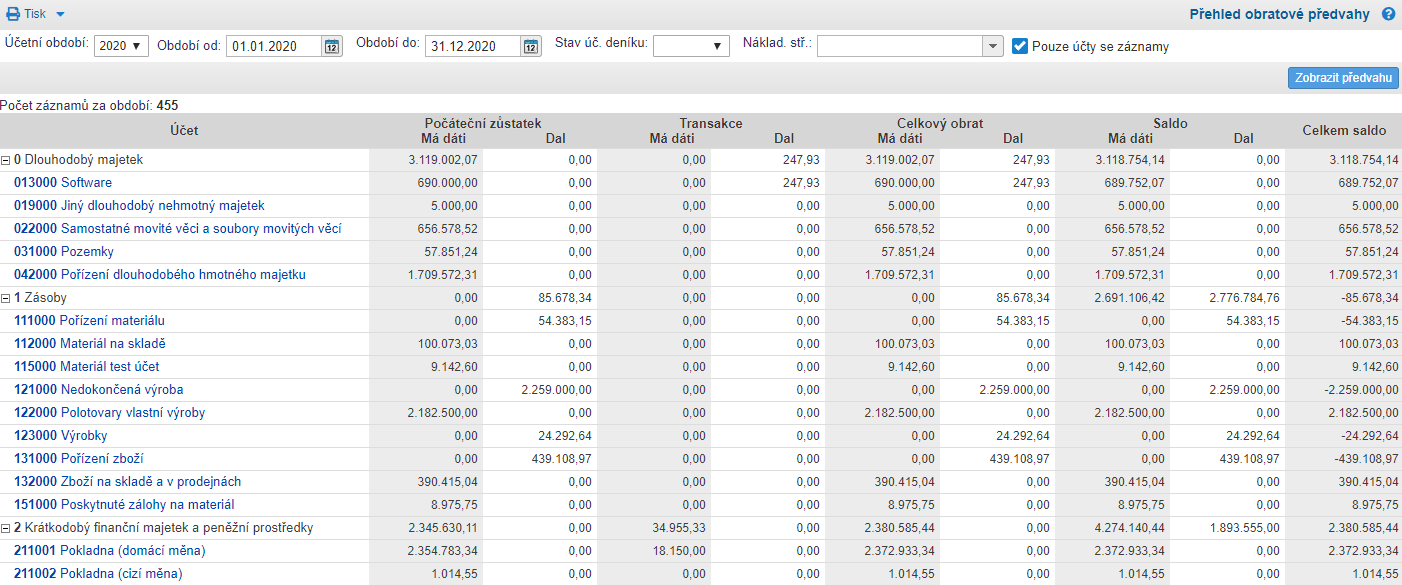The image size is (1402, 585).
Task: Open the help question mark icon
Action: click(1388, 14)
